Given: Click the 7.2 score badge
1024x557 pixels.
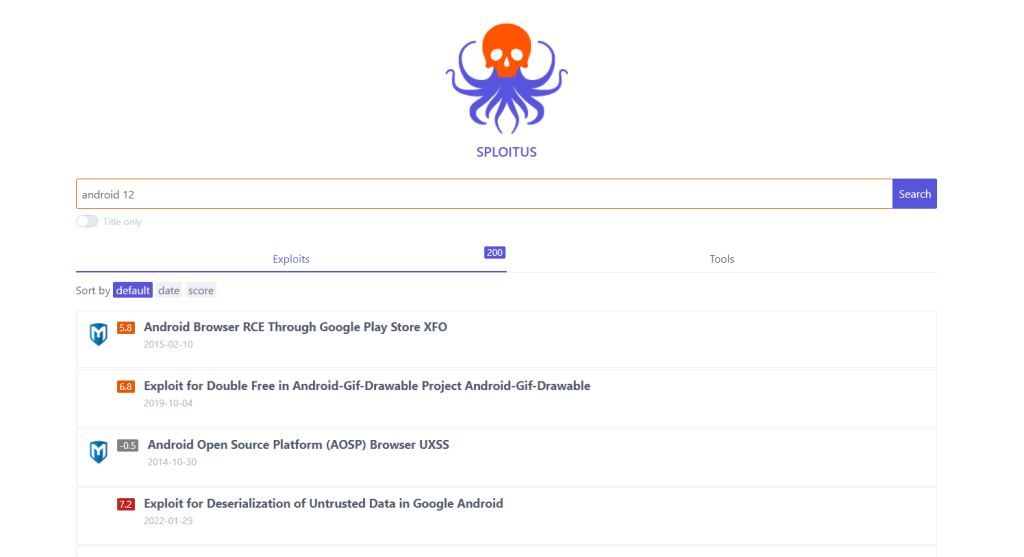Looking at the screenshot, I should tap(126, 505).
